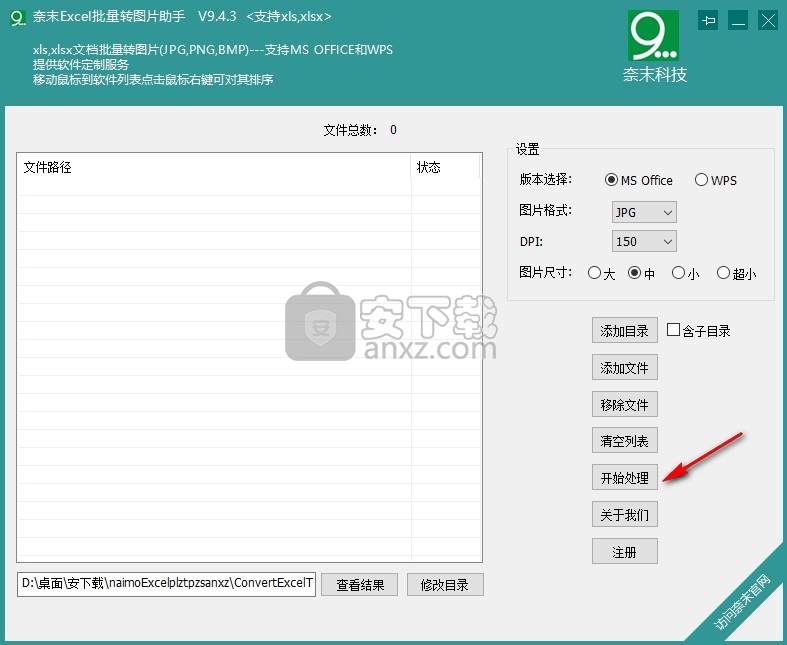The image size is (787, 645).
Task: Click the large green 9 logo
Action: (x=653, y=36)
